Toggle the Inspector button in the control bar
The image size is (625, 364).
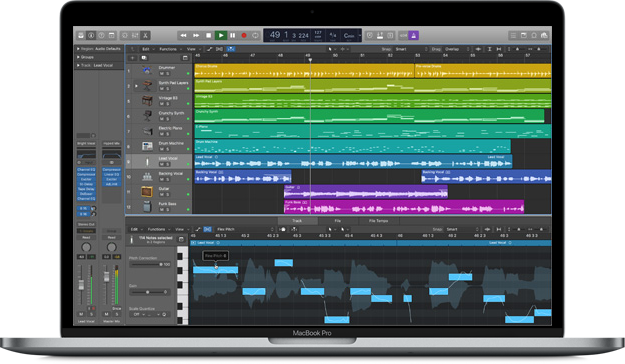point(91,35)
